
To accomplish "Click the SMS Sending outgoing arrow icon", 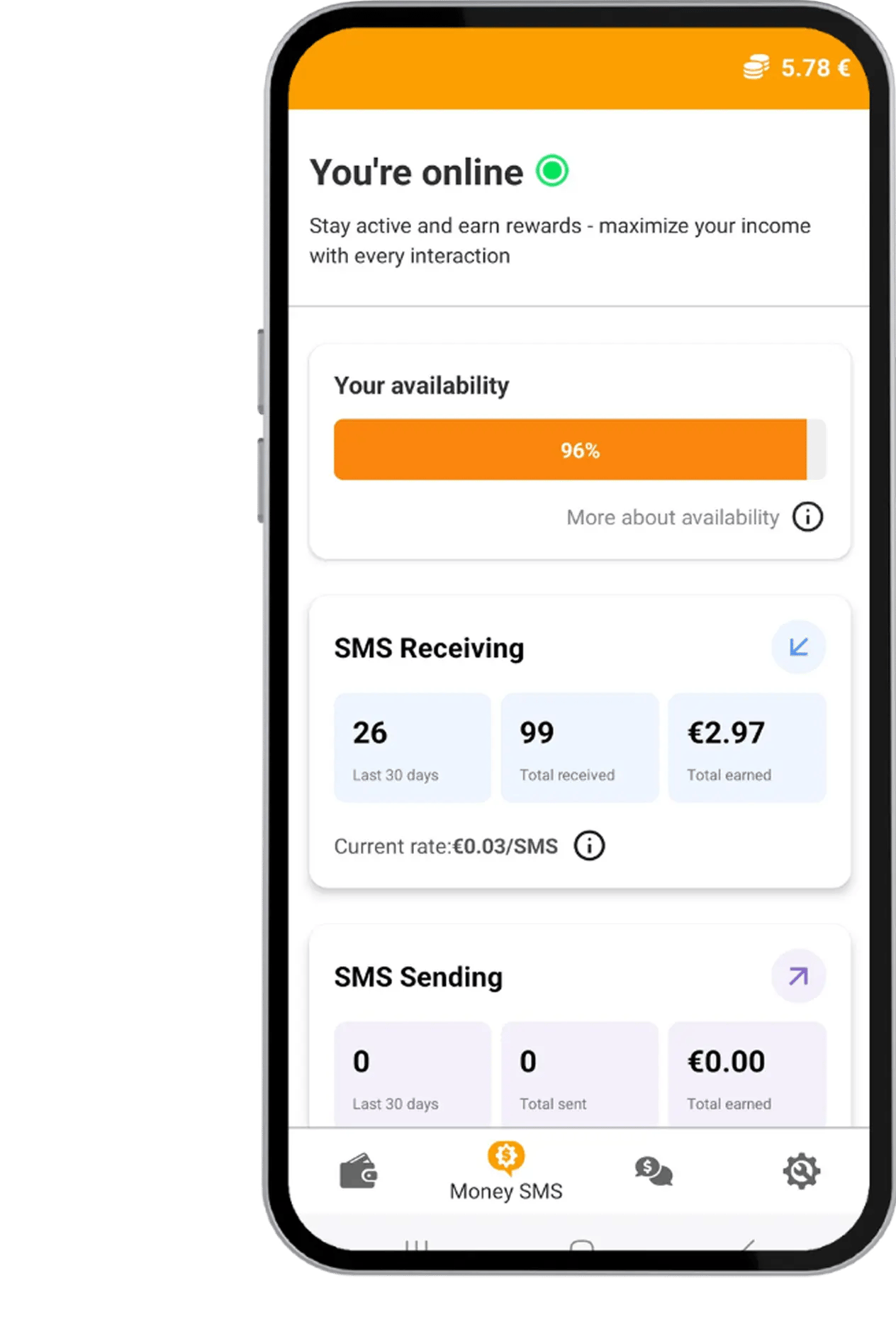I will click(x=799, y=976).
